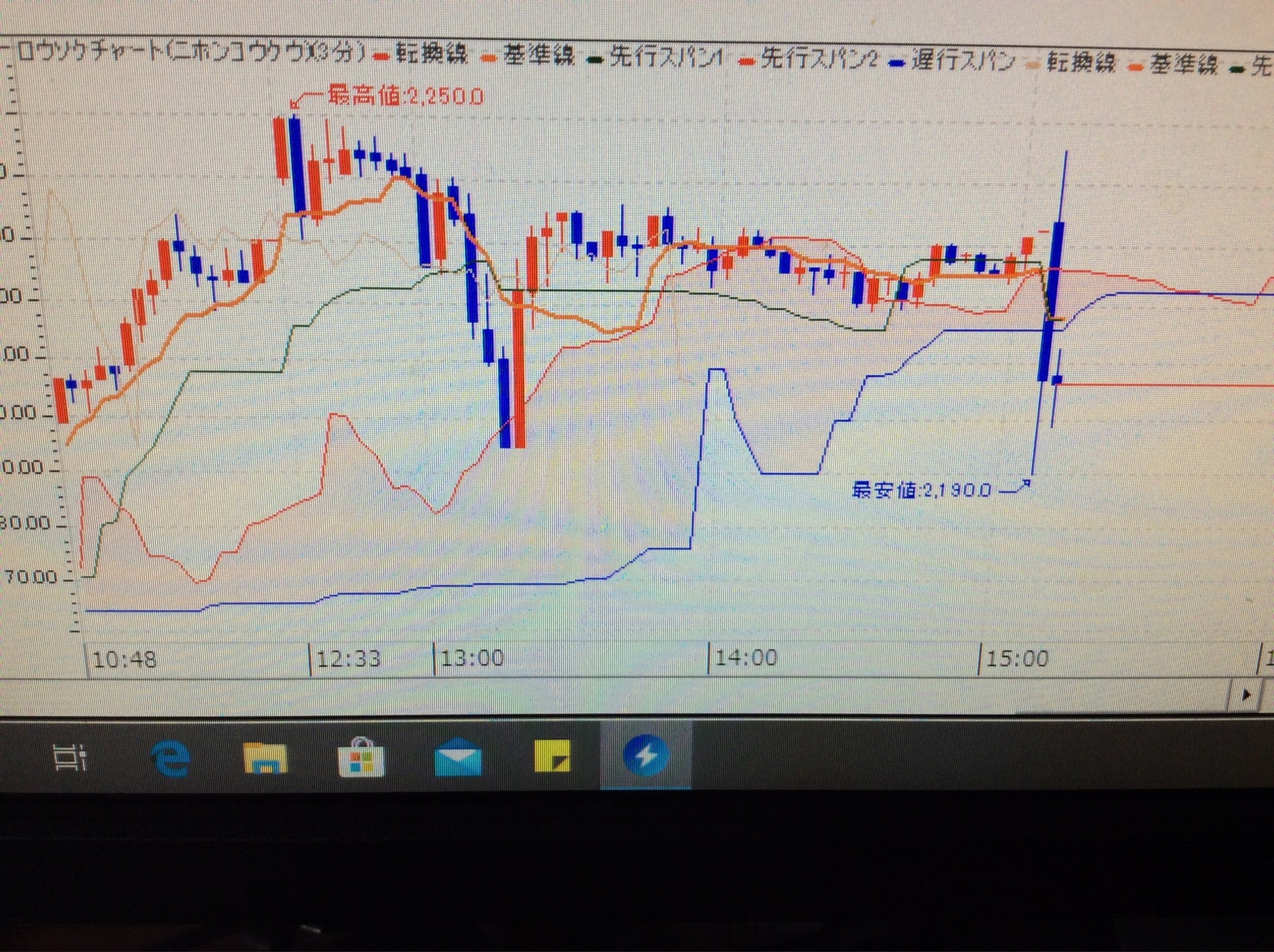This screenshot has width=1274, height=952.
Task: Click the 15:00 time axis marker
Action: pos(1017,659)
